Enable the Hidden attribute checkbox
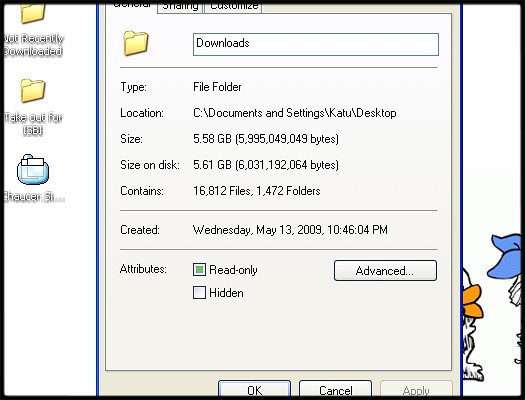 (199, 293)
